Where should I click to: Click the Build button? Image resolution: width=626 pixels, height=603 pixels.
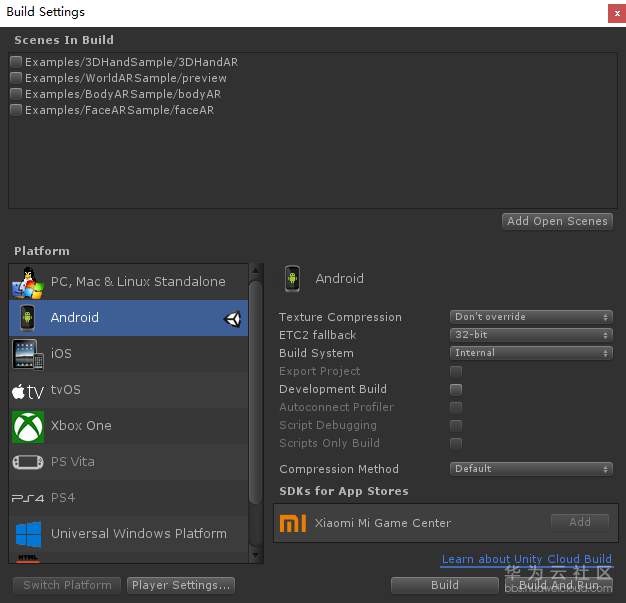pyautogui.click(x=445, y=585)
